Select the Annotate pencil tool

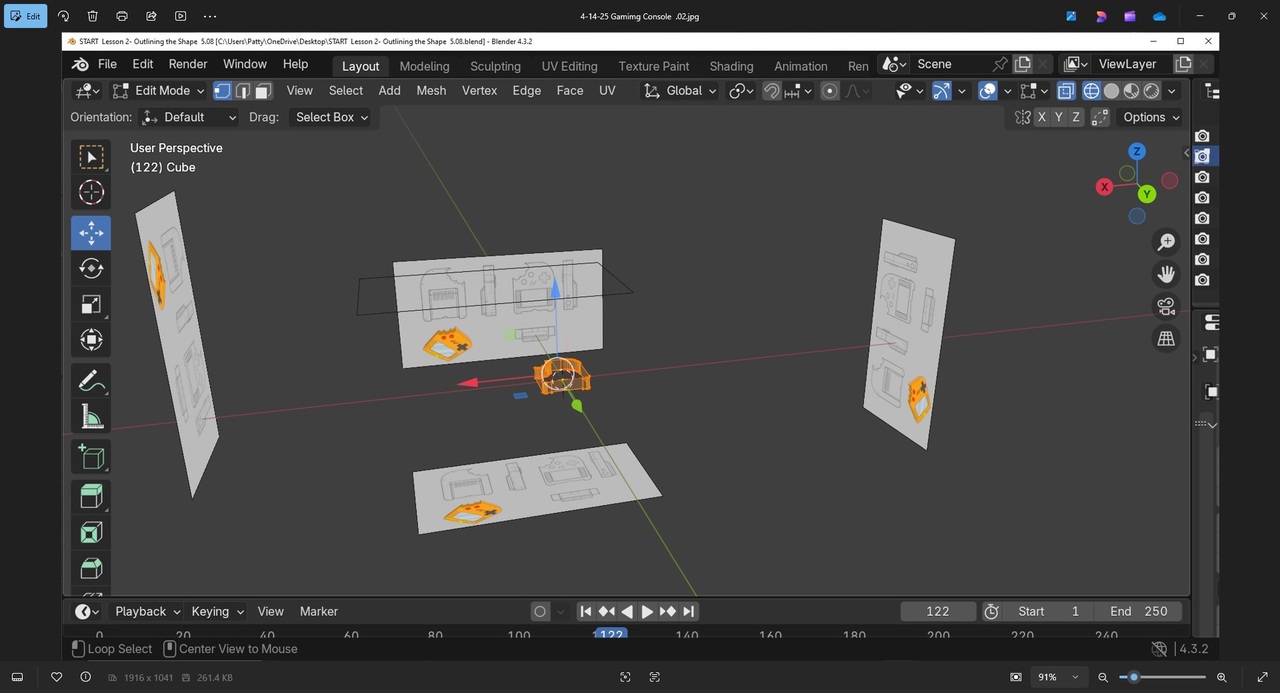(91, 381)
